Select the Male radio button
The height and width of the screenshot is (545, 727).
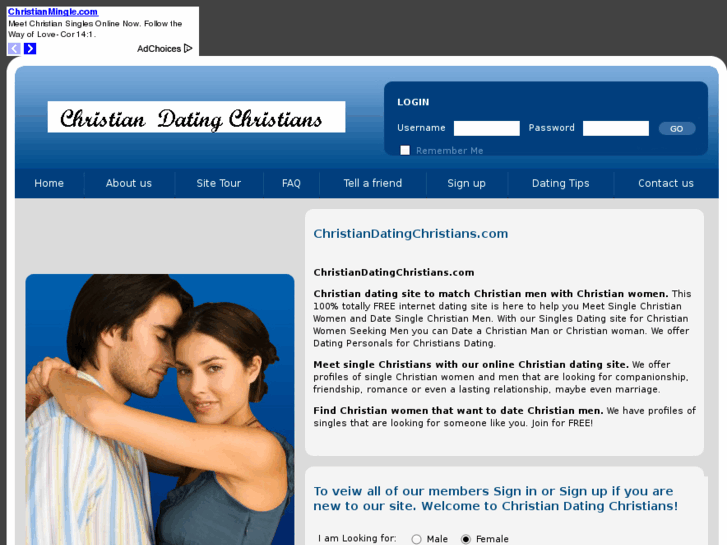point(416,539)
